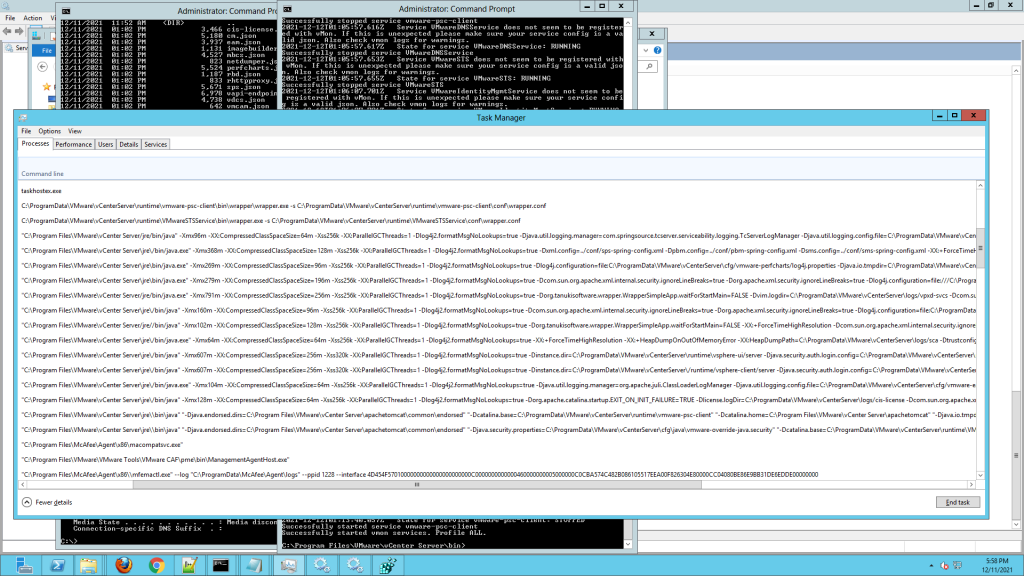The image size is (1024, 576).
Task: Sort by the Command line column header
Action: (x=43, y=174)
